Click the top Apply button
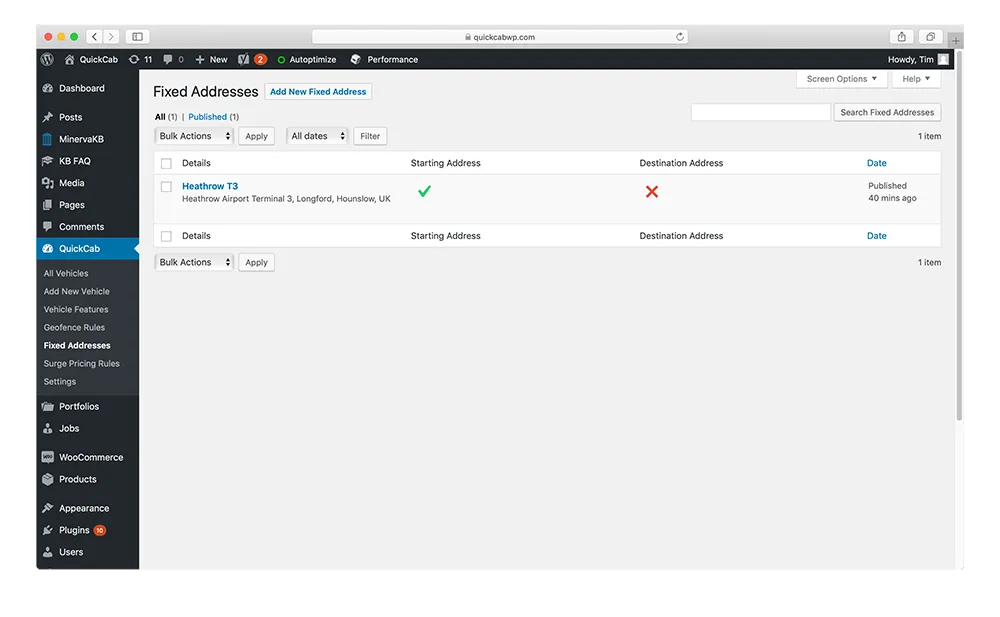Viewport: 1000px width, 617px height. point(256,136)
